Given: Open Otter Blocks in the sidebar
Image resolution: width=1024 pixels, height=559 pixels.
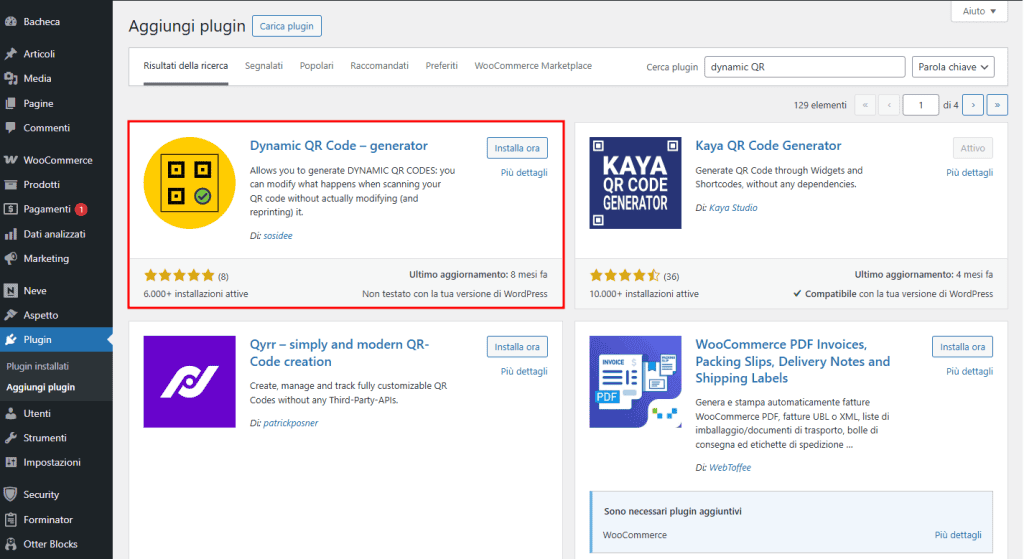Looking at the screenshot, I should (50, 544).
